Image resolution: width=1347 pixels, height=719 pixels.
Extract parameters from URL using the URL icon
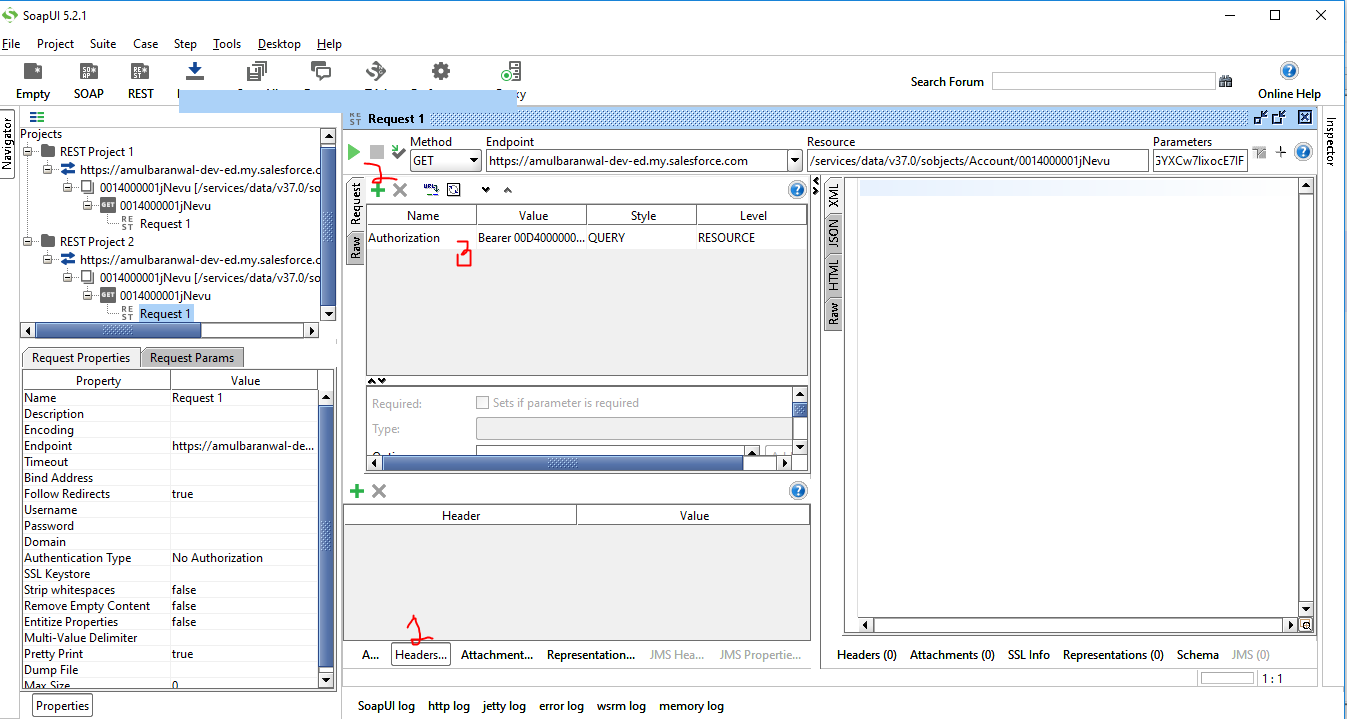[430, 189]
